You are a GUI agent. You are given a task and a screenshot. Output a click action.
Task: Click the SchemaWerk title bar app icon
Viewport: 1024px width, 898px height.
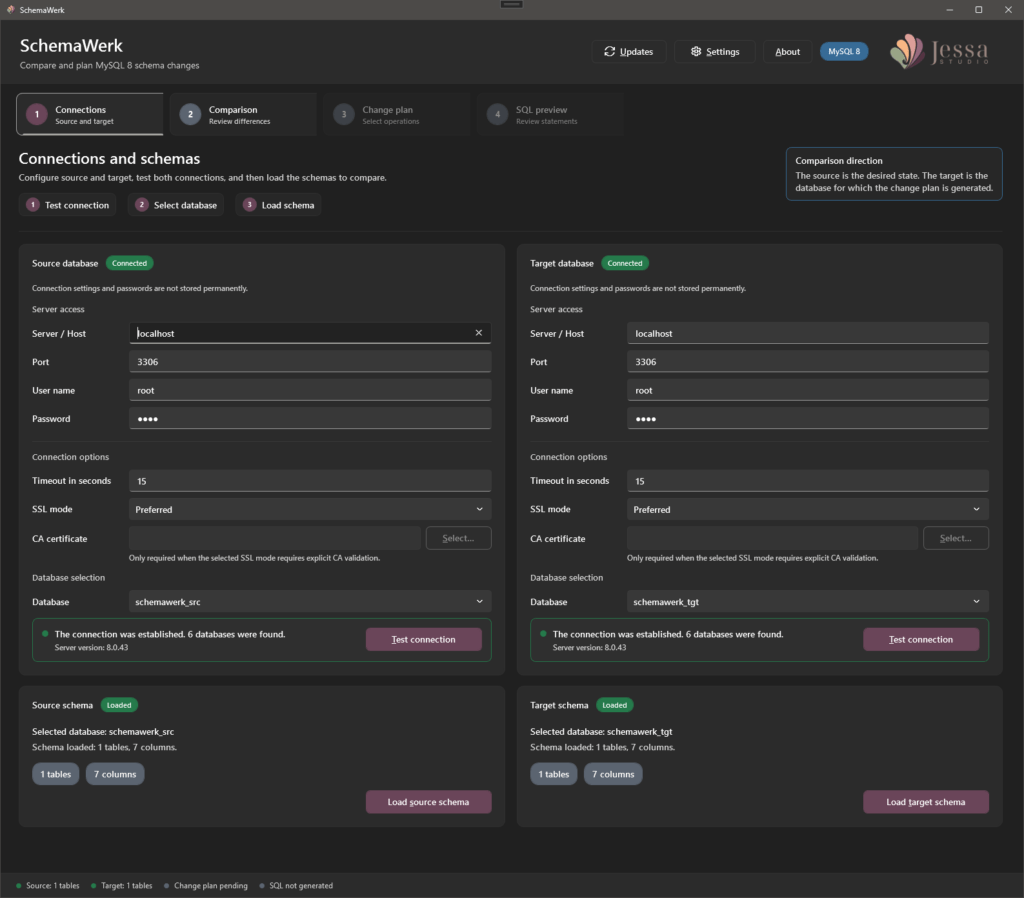point(10,10)
